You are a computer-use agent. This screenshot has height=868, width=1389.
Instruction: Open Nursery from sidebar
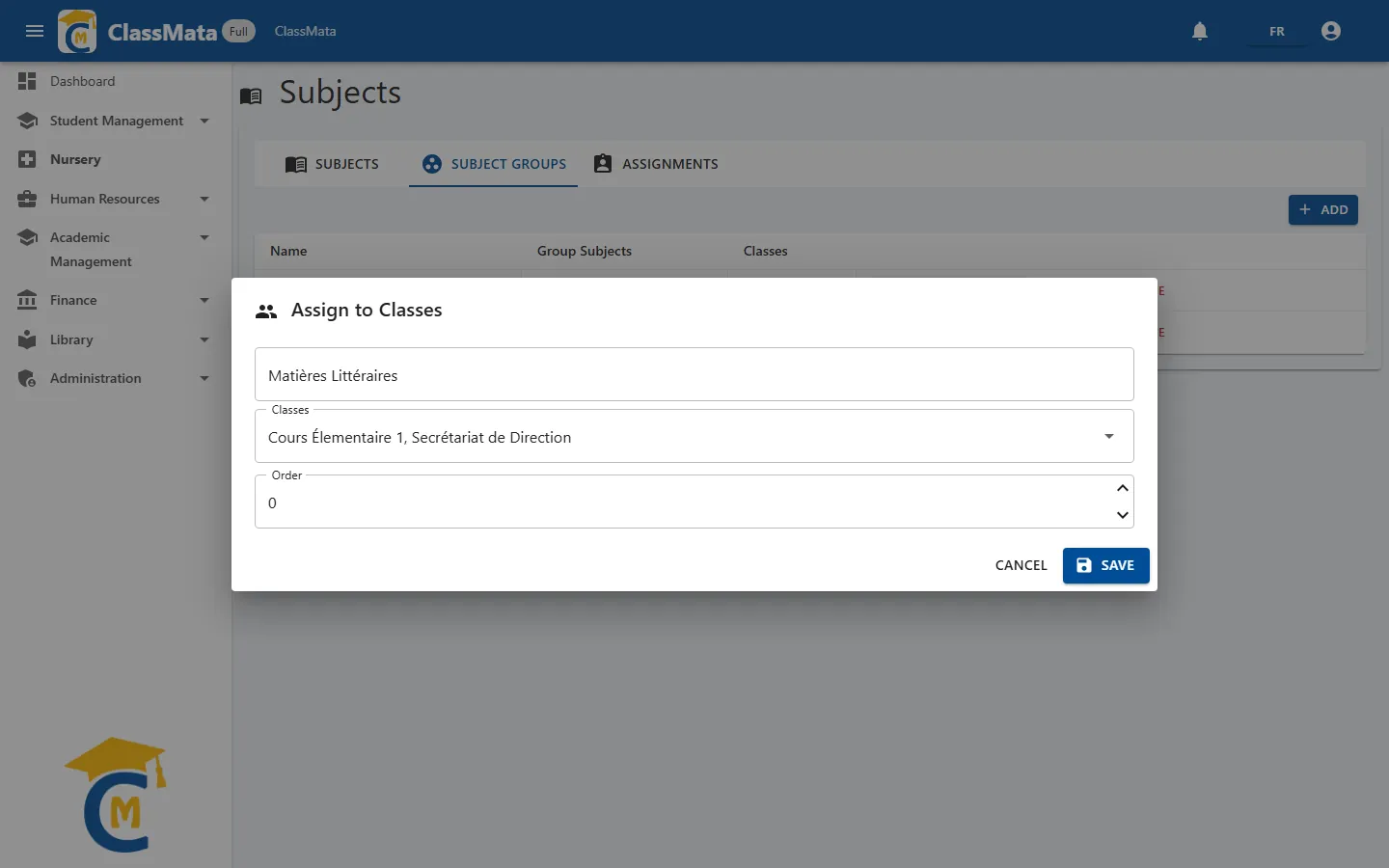(75, 159)
